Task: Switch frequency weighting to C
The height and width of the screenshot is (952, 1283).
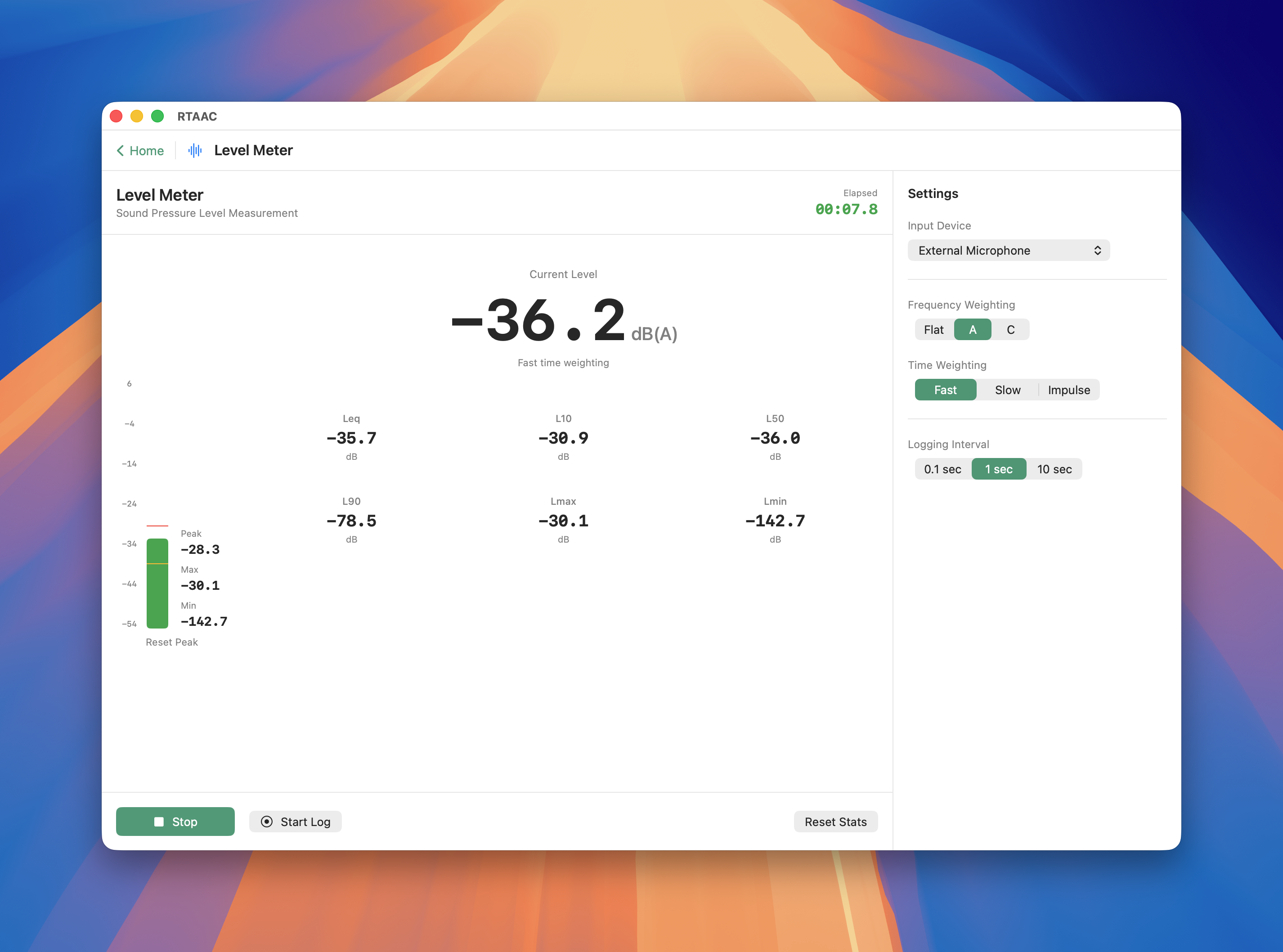Action: click(1010, 329)
